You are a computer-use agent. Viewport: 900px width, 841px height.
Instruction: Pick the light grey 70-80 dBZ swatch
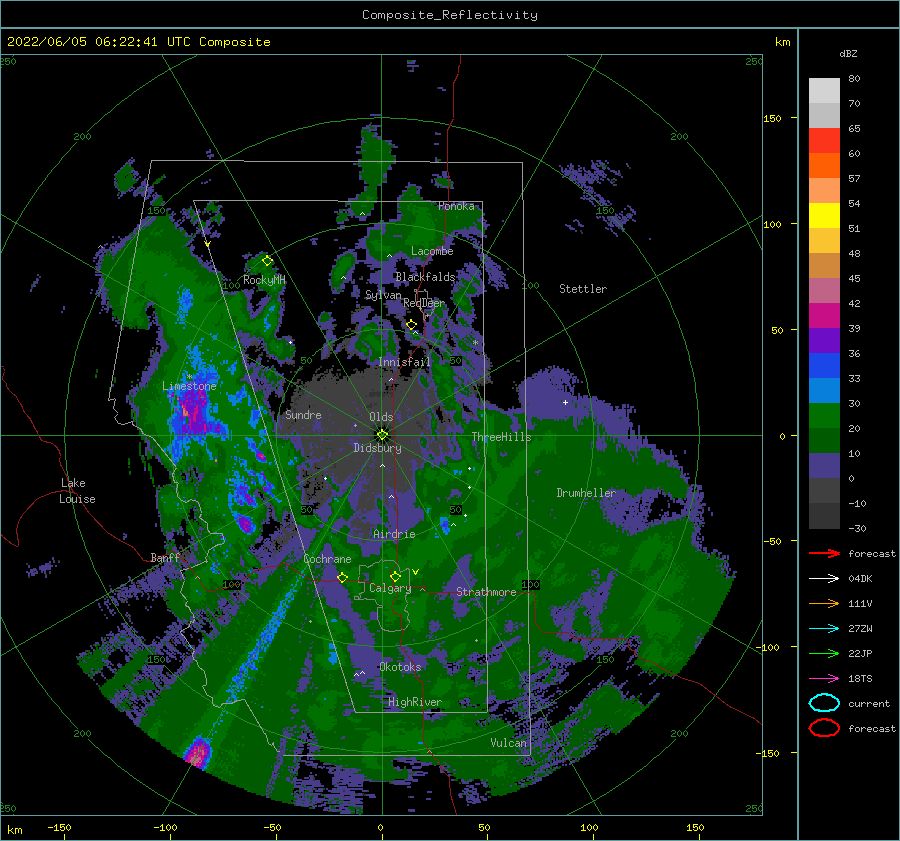point(824,91)
